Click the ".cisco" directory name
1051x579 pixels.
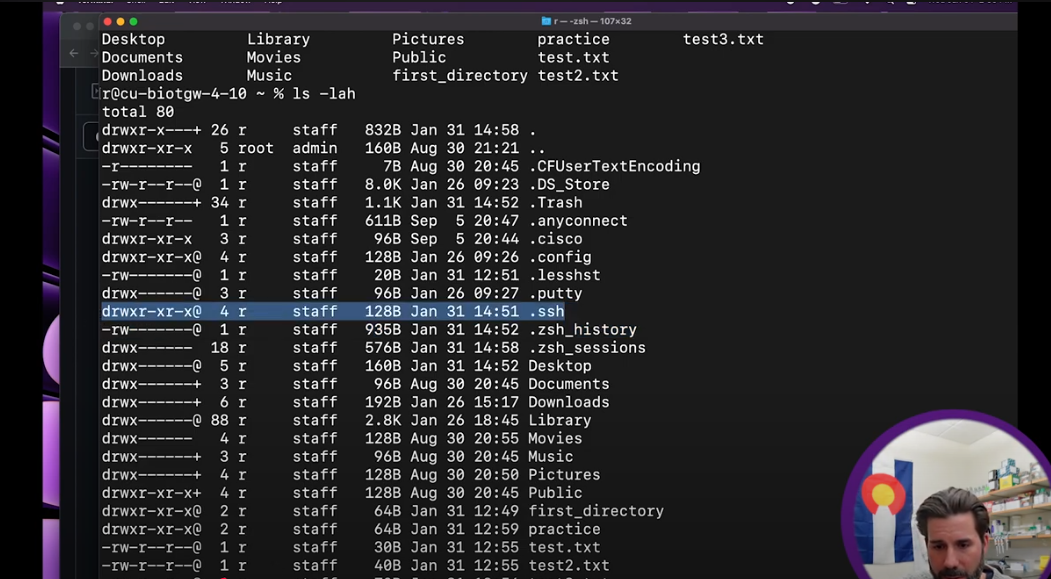(555, 239)
